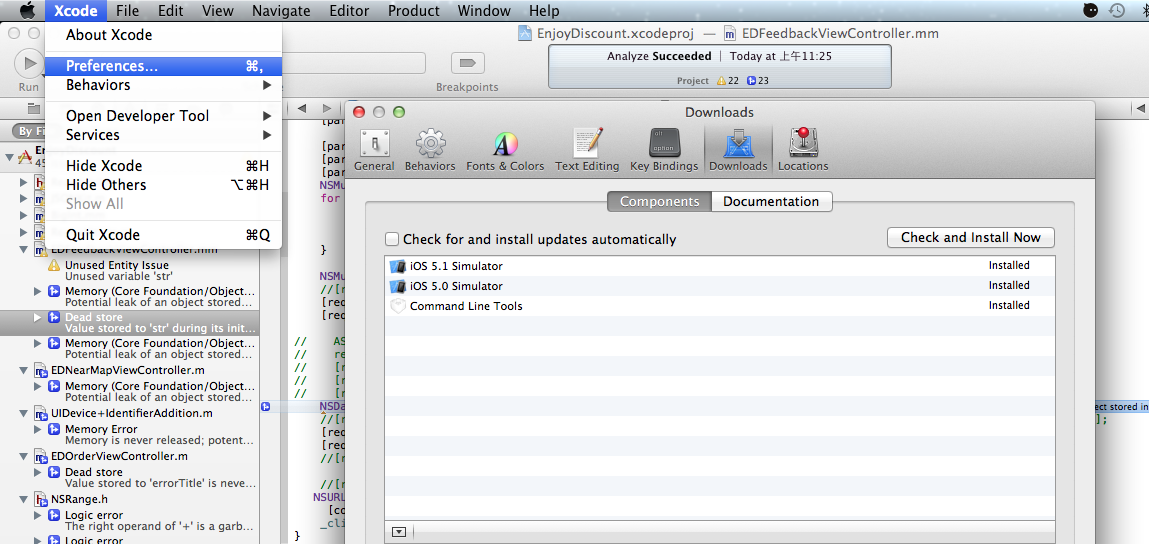Open the Behaviors submenu item
The width and height of the screenshot is (1149, 544).
[x=98, y=85]
